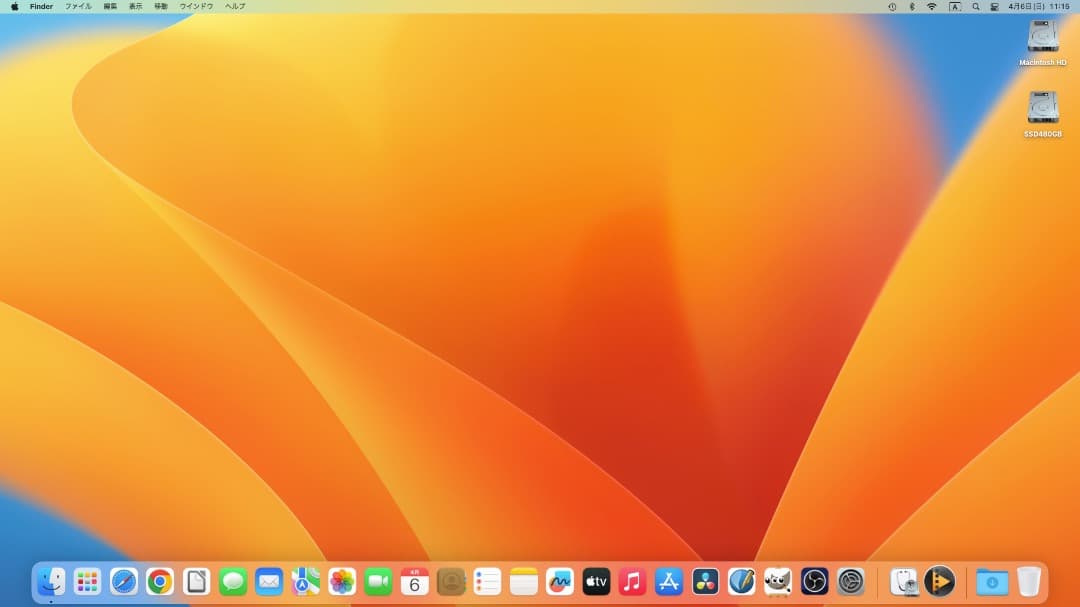Open Launchpad
Image resolution: width=1080 pixels, height=607 pixels.
point(87,581)
